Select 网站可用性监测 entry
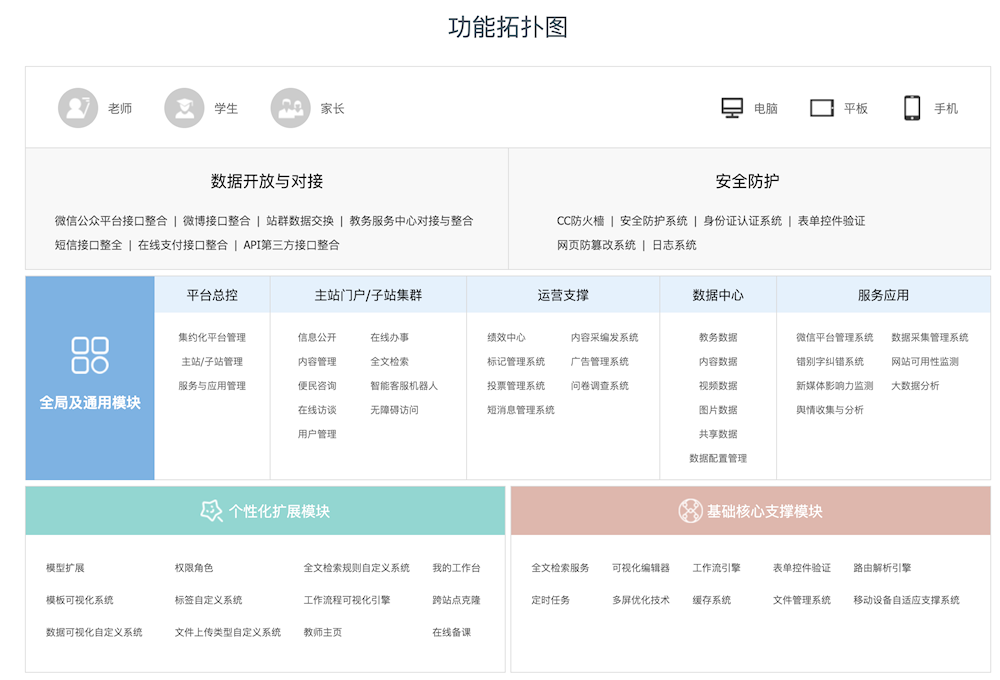Viewport: 1000px width, 680px height. [x=925, y=362]
